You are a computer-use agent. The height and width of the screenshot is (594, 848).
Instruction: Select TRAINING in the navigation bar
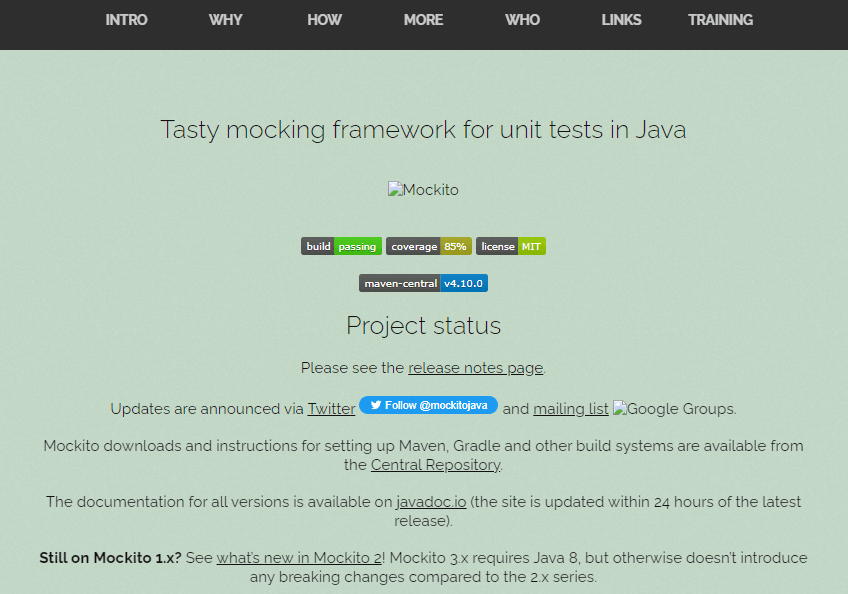pyautogui.click(x=720, y=20)
